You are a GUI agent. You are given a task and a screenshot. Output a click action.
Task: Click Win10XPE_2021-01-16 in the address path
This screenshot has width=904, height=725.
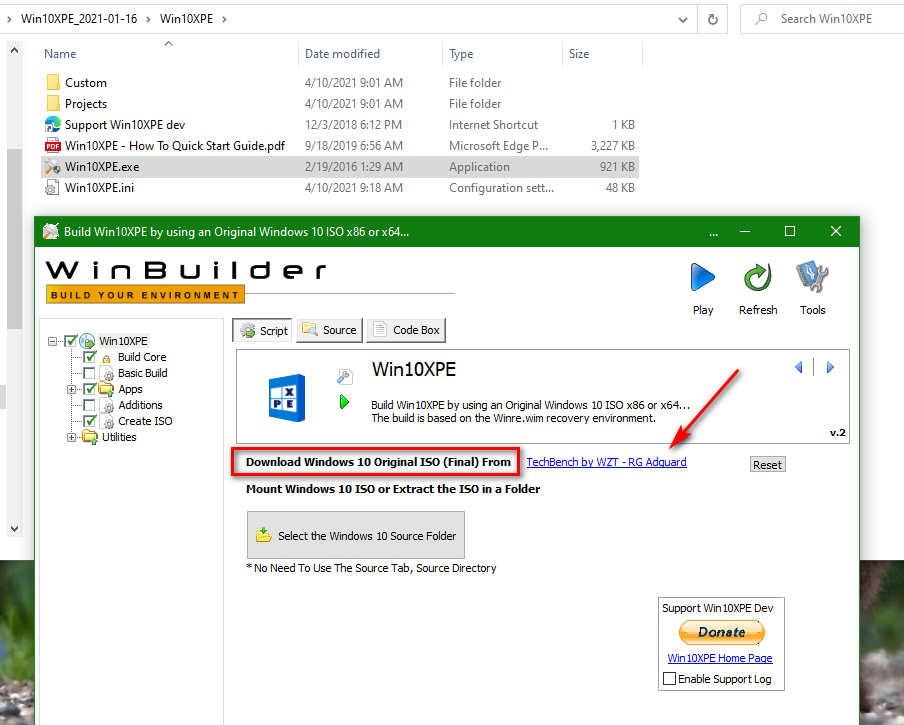click(79, 19)
